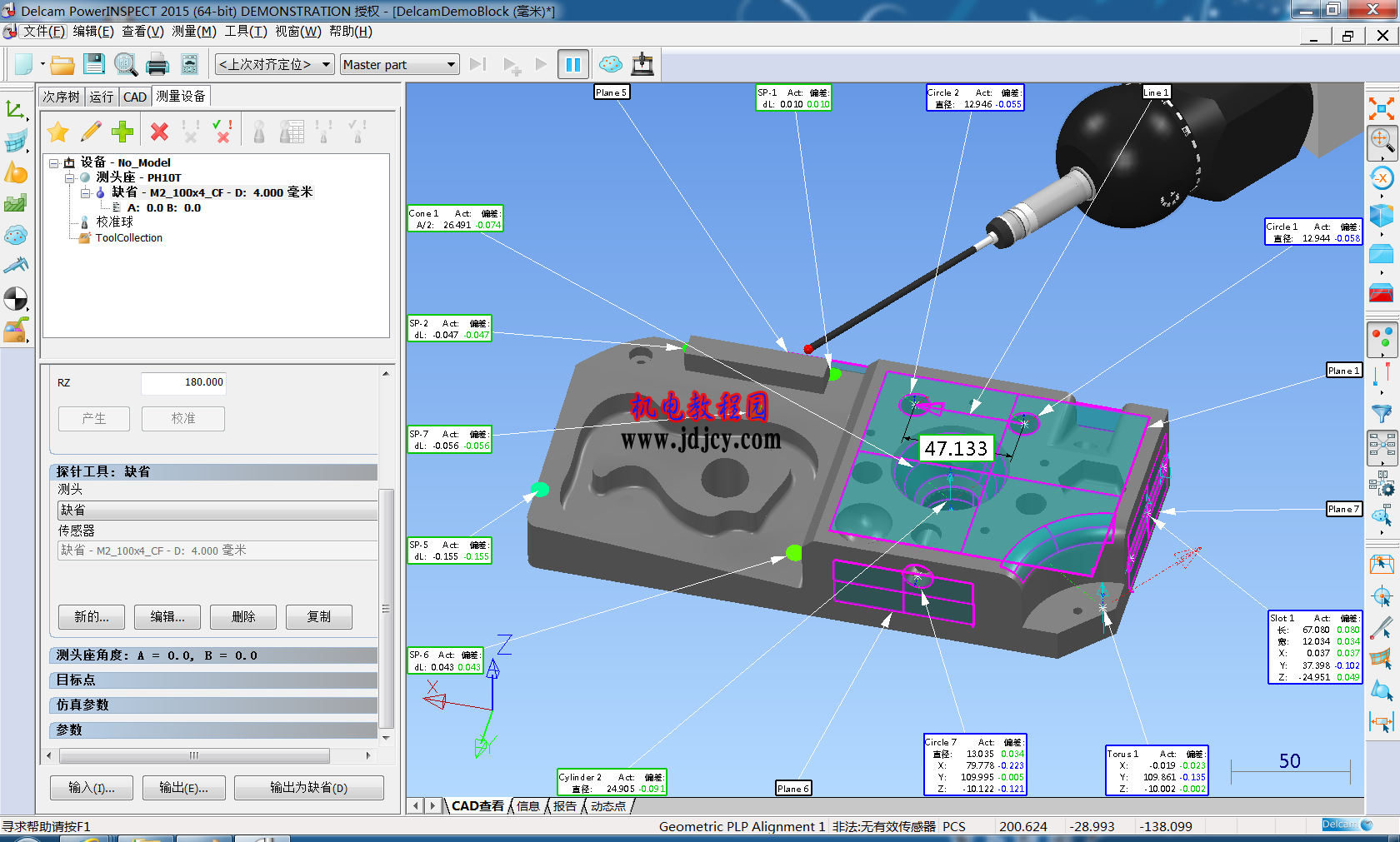Click the black-white target icon in left sidebar

pos(15,298)
